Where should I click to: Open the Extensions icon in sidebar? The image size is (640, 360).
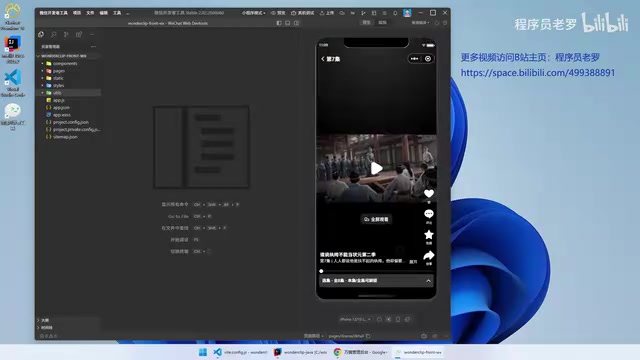coord(79,35)
